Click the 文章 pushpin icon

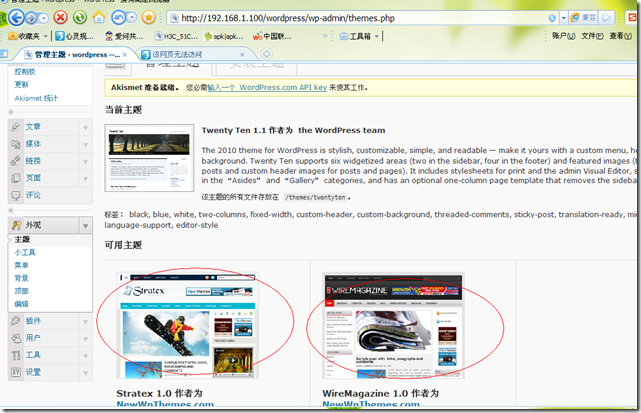click(x=16, y=127)
